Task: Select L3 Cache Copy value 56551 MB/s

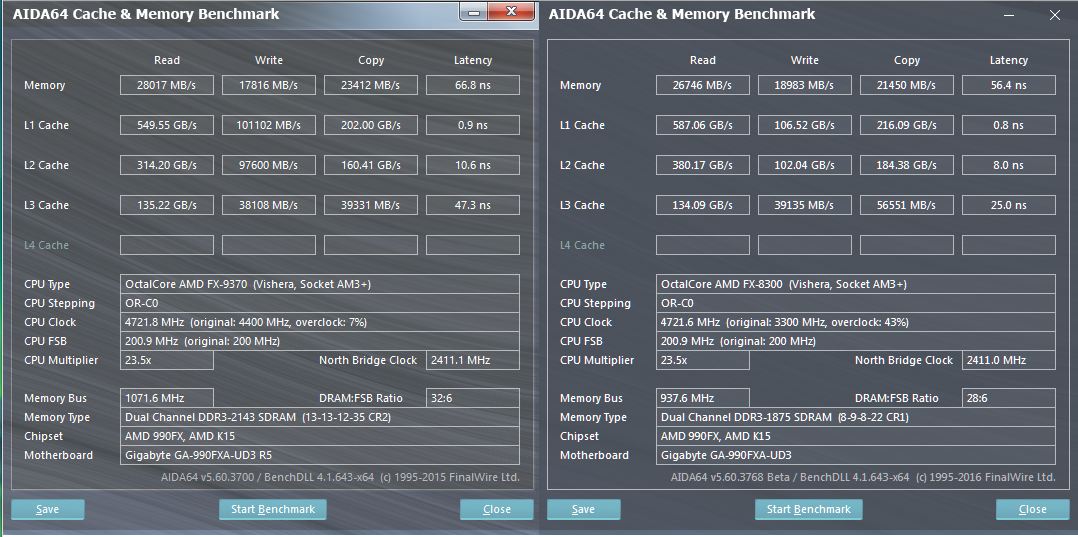Action: coord(907,205)
